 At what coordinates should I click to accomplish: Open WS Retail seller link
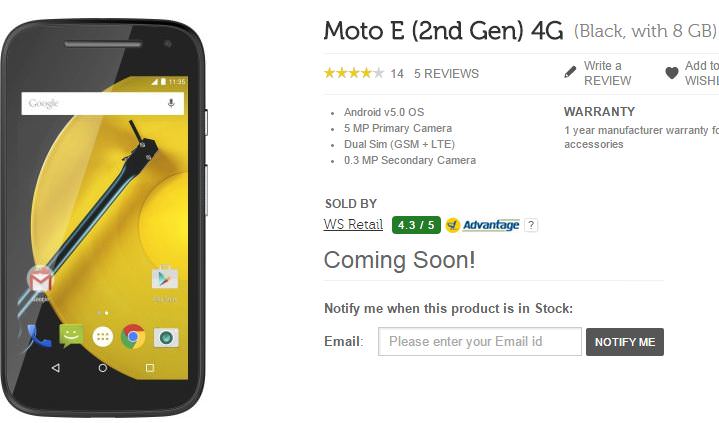[353, 224]
